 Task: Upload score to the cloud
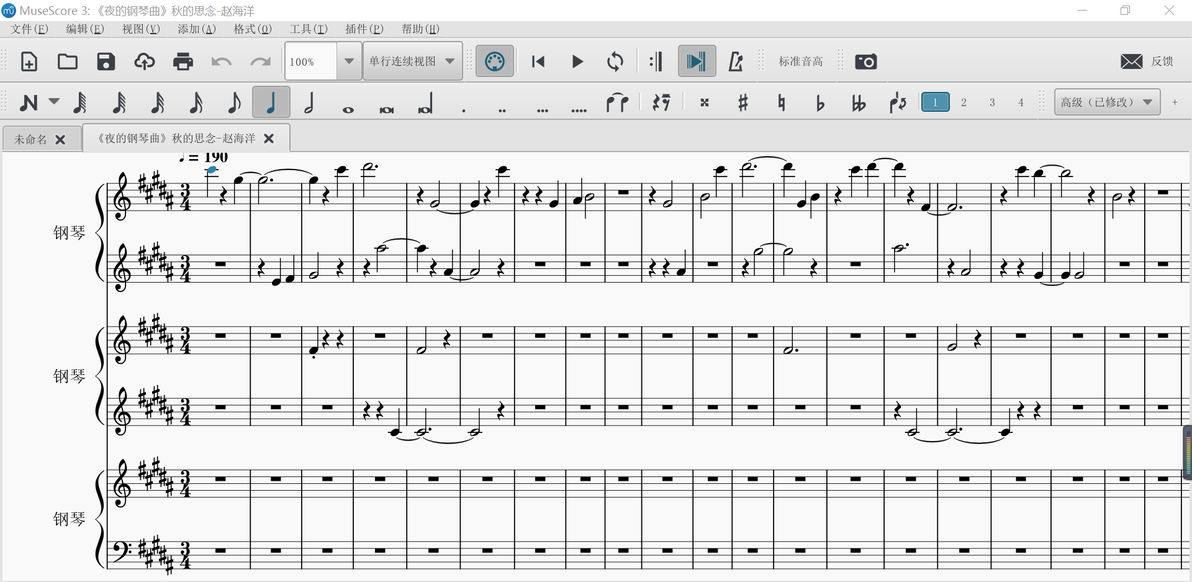[x=144, y=62]
